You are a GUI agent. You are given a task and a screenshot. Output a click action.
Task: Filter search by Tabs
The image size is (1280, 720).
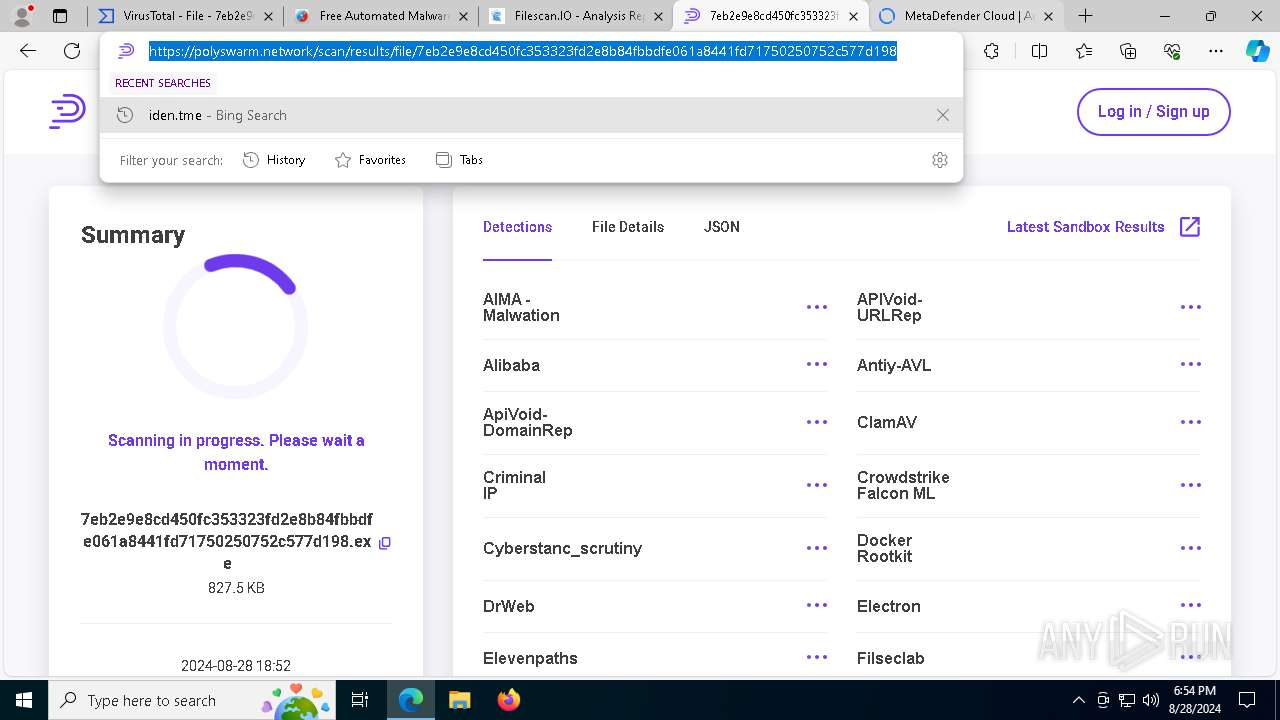coord(459,160)
